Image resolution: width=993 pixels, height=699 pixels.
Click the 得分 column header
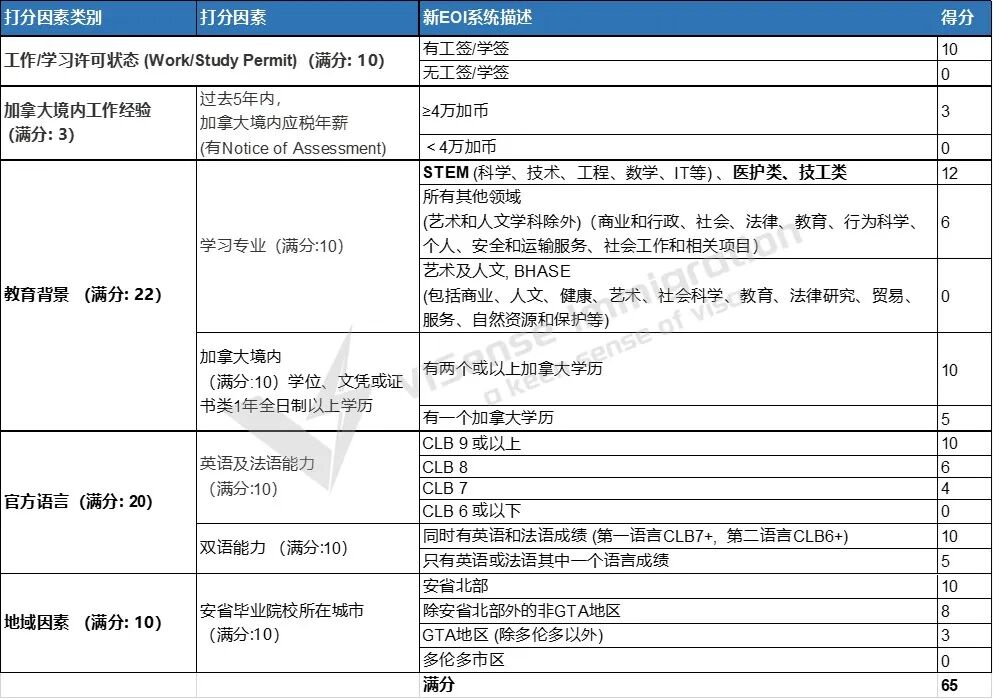[x=958, y=17]
